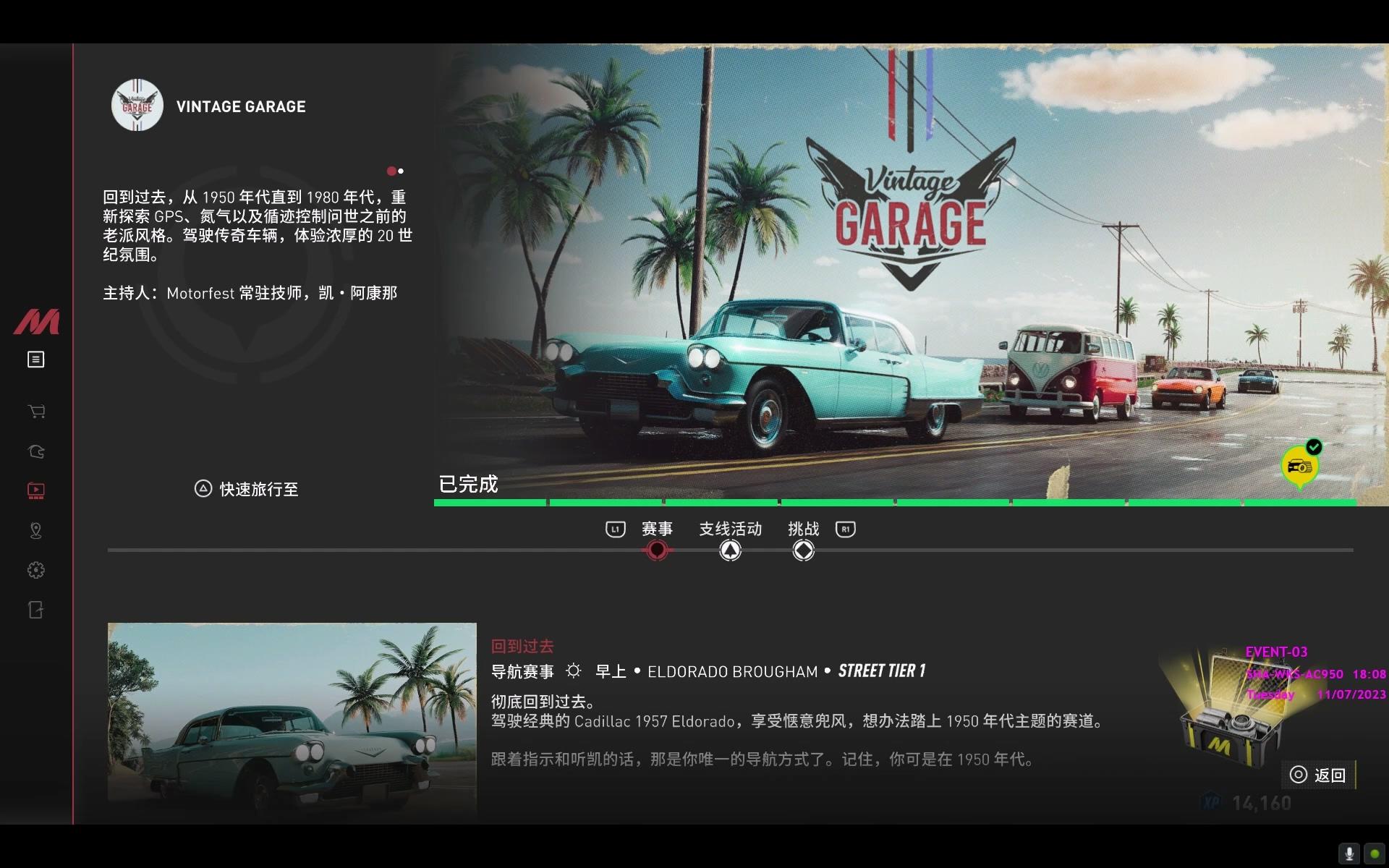Click the triangle icon beside 快速旅行至
The image size is (1389, 868).
point(203,489)
